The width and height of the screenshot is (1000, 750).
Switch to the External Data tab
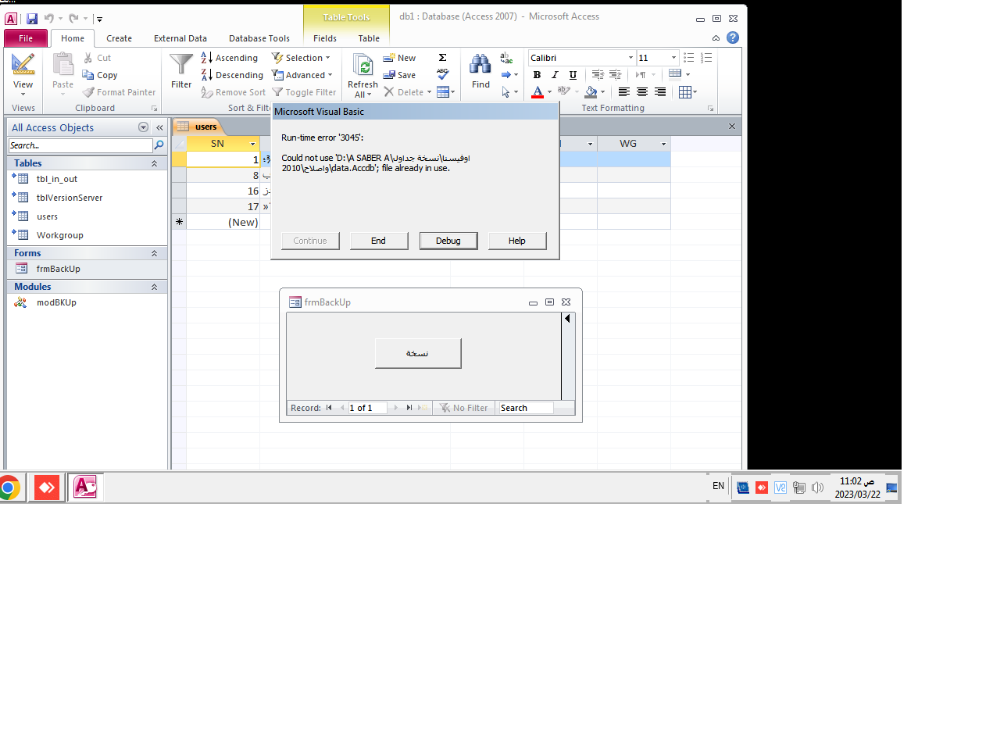coord(180,38)
